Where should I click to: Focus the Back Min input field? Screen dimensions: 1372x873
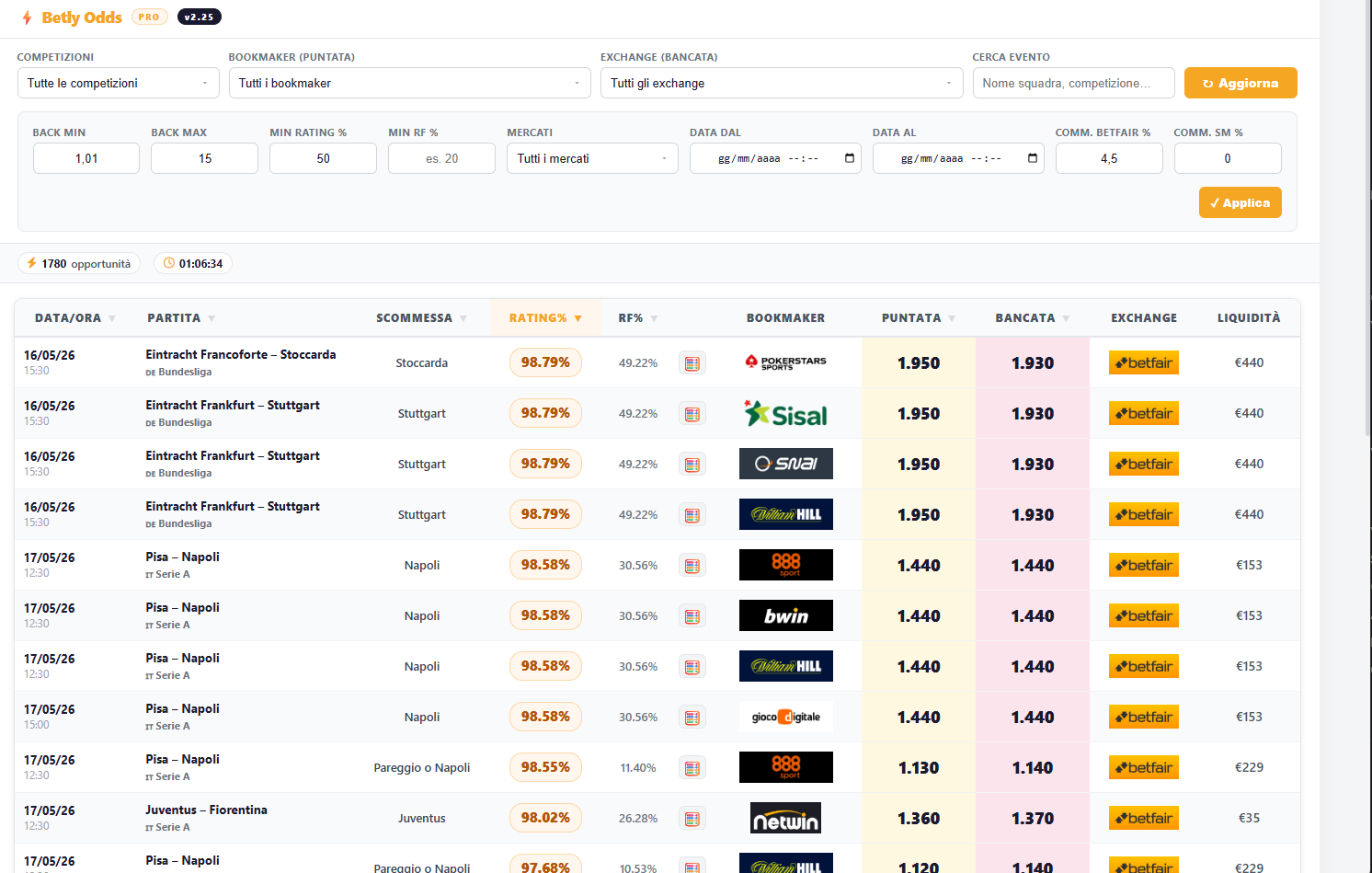pos(86,158)
